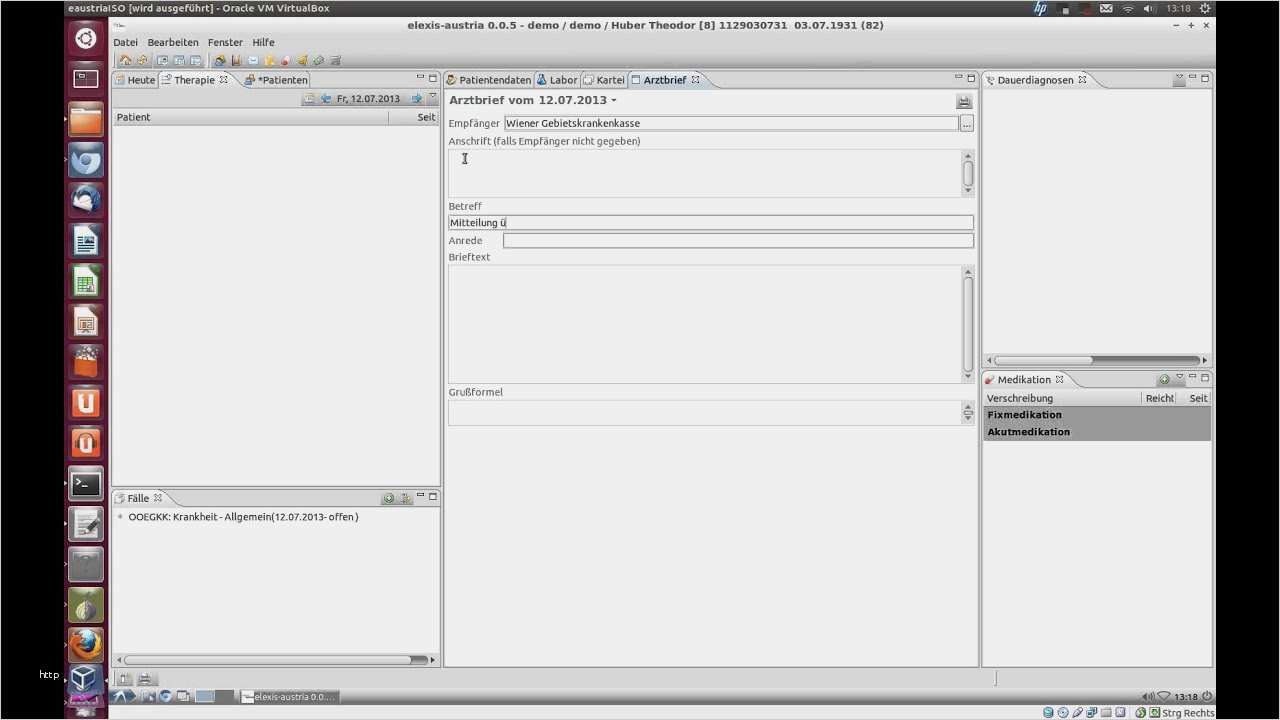Click the green add icon in Medikation panel
Screen dimensions: 1280x720
(1164, 380)
